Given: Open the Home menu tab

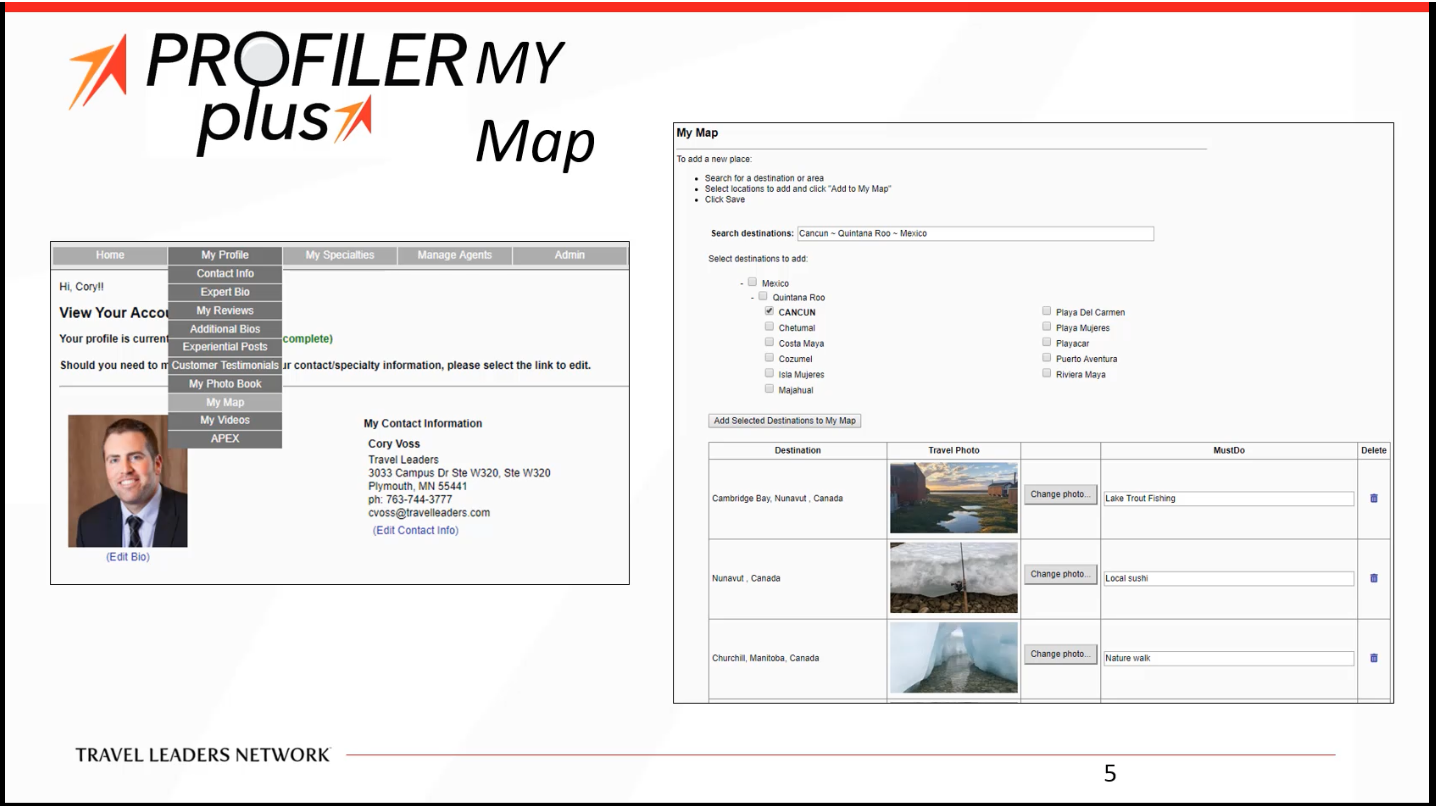Looking at the screenshot, I should 110,255.
